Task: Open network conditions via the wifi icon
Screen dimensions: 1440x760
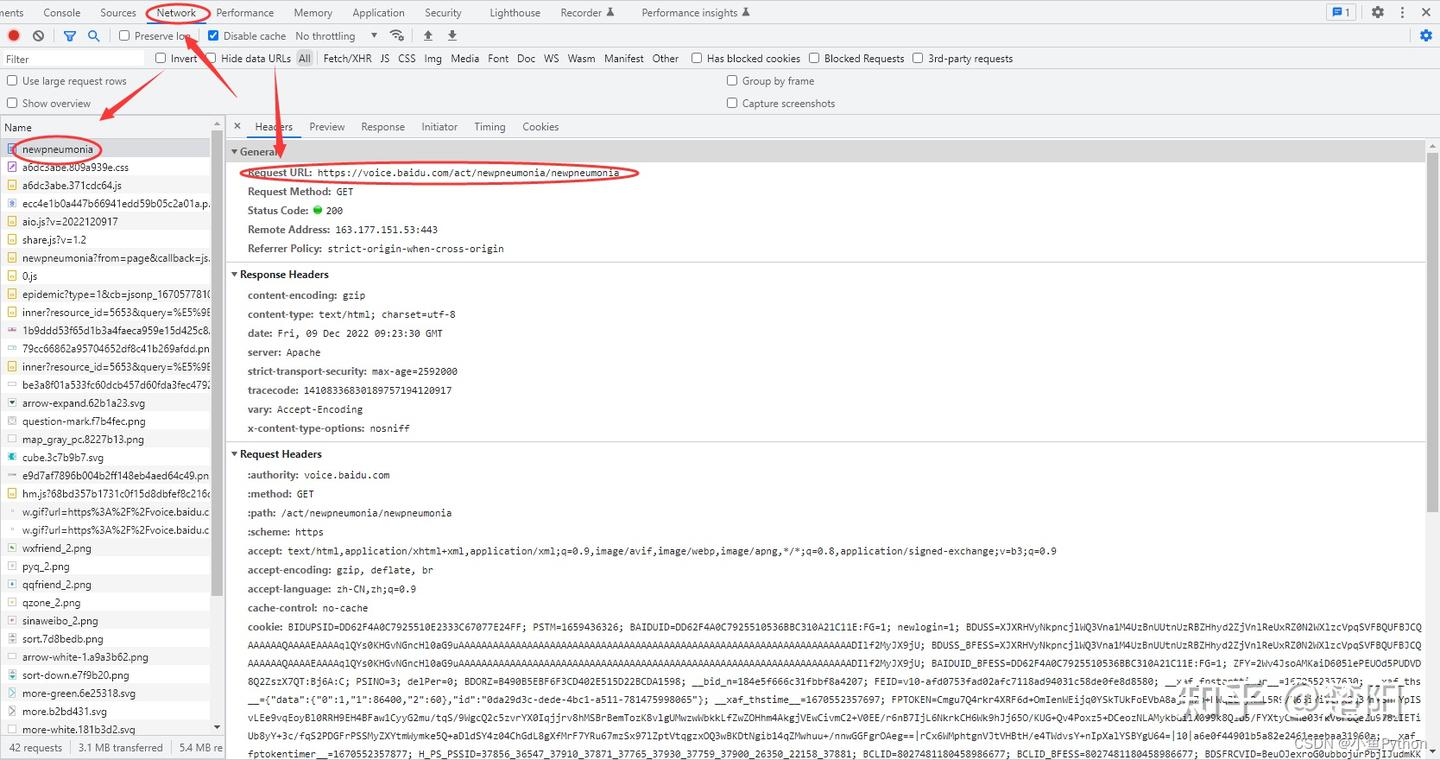Action: tap(396, 34)
